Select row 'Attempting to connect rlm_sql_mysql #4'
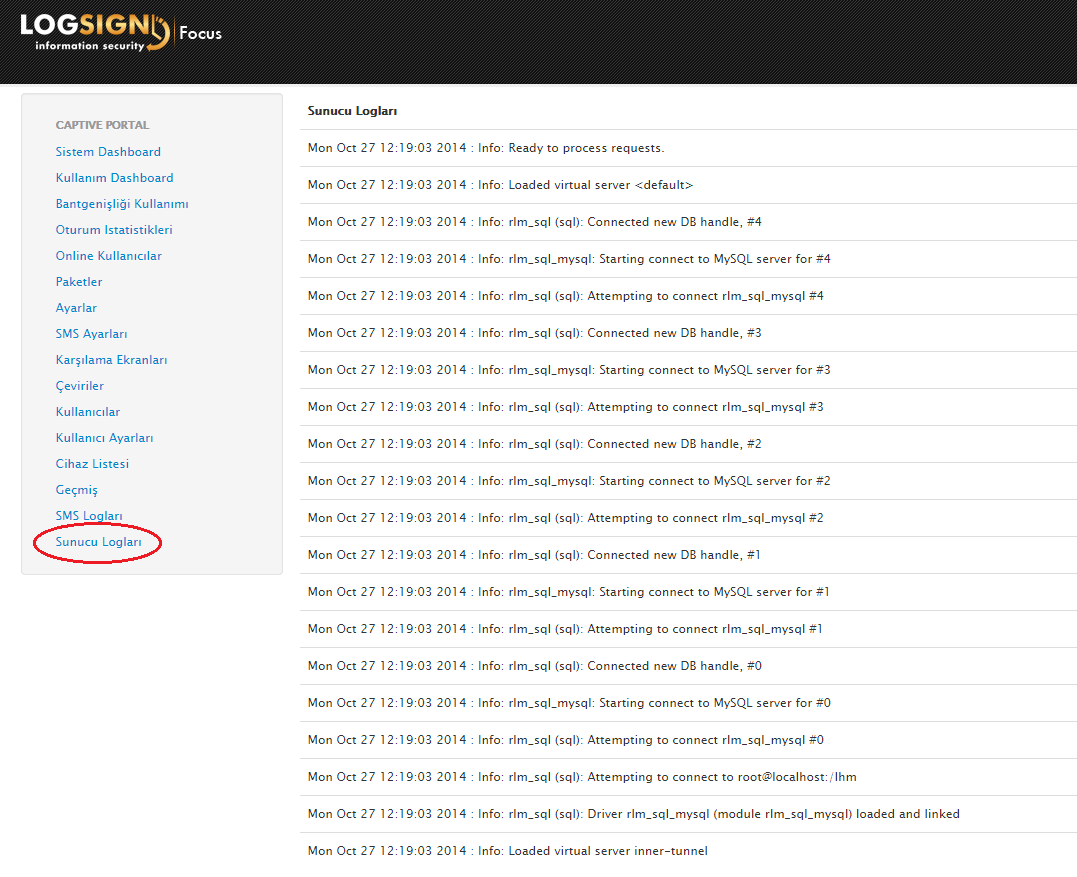1077x877 pixels. pyautogui.click(x=688, y=297)
